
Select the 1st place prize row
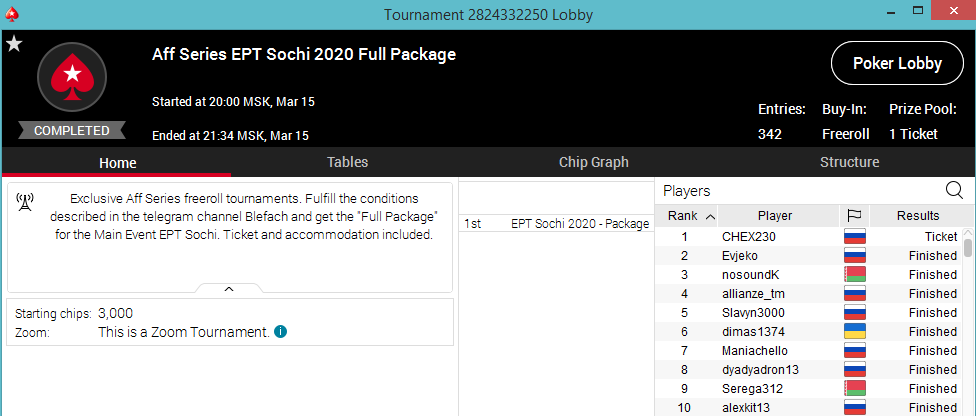[556, 224]
